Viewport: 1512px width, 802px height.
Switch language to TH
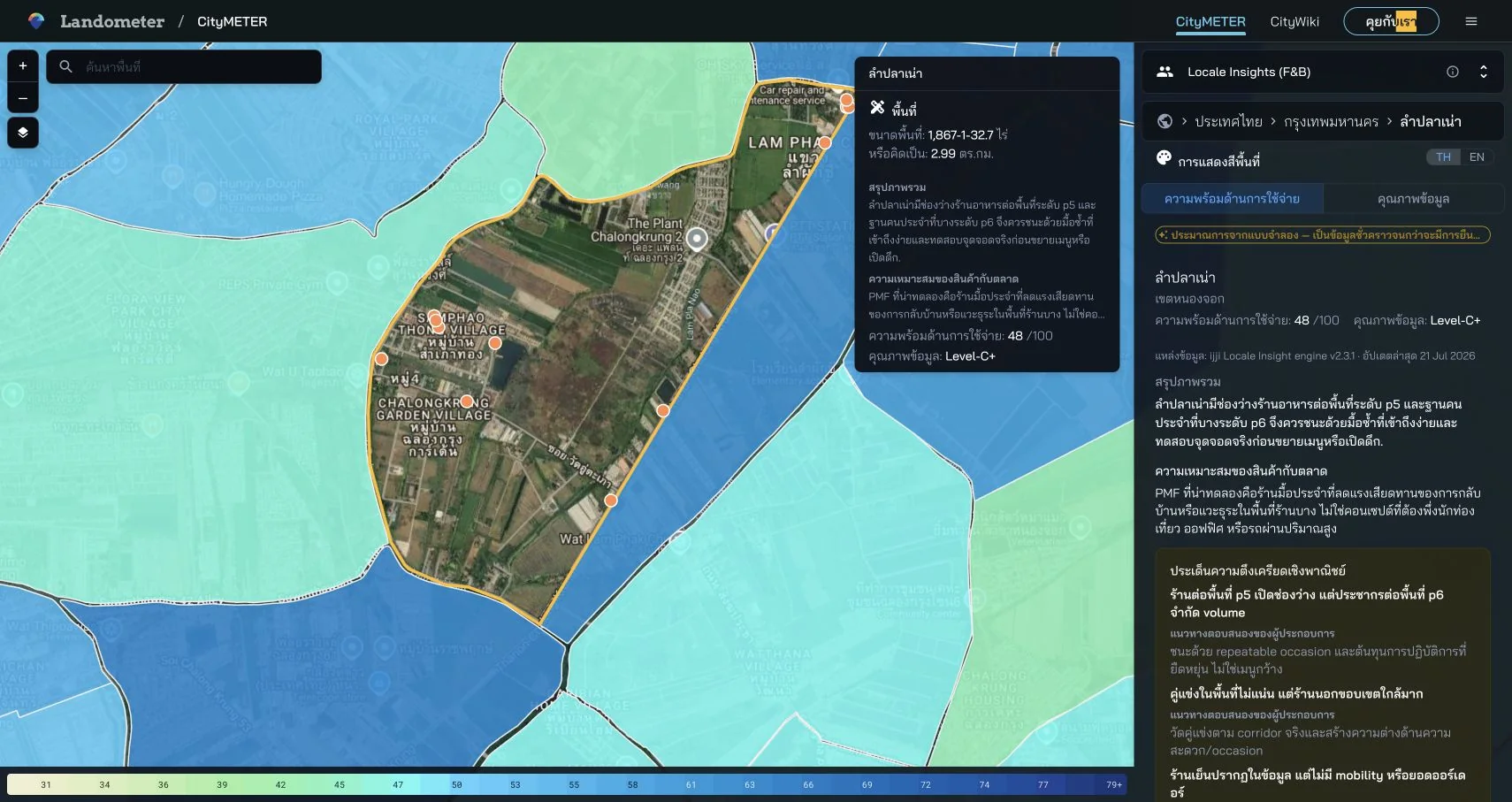click(1443, 157)
